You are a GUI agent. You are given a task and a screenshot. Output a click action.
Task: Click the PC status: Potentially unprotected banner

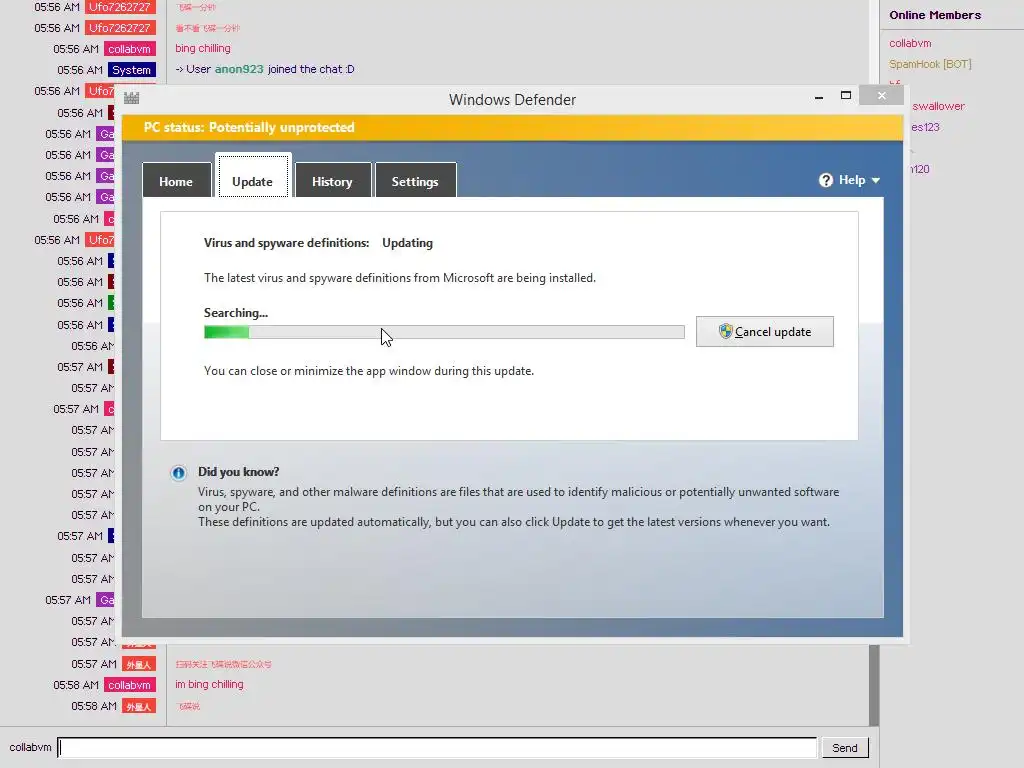pos(513,127)
